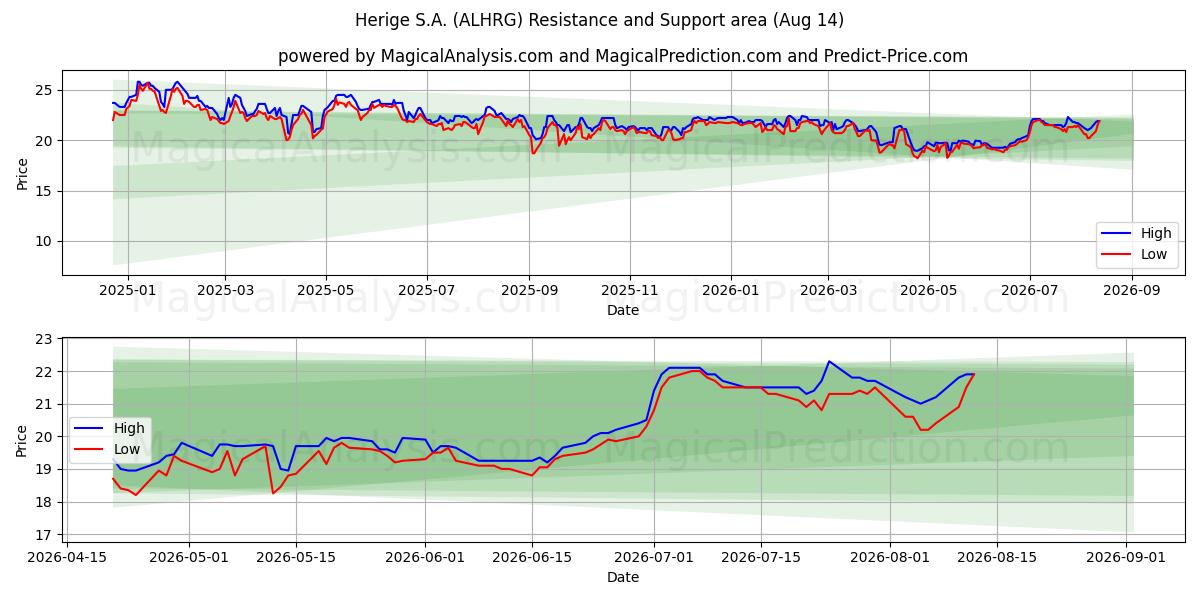Click the '17' price tick on the bottom chart
1200x600 pixels.
coord(45,535)
